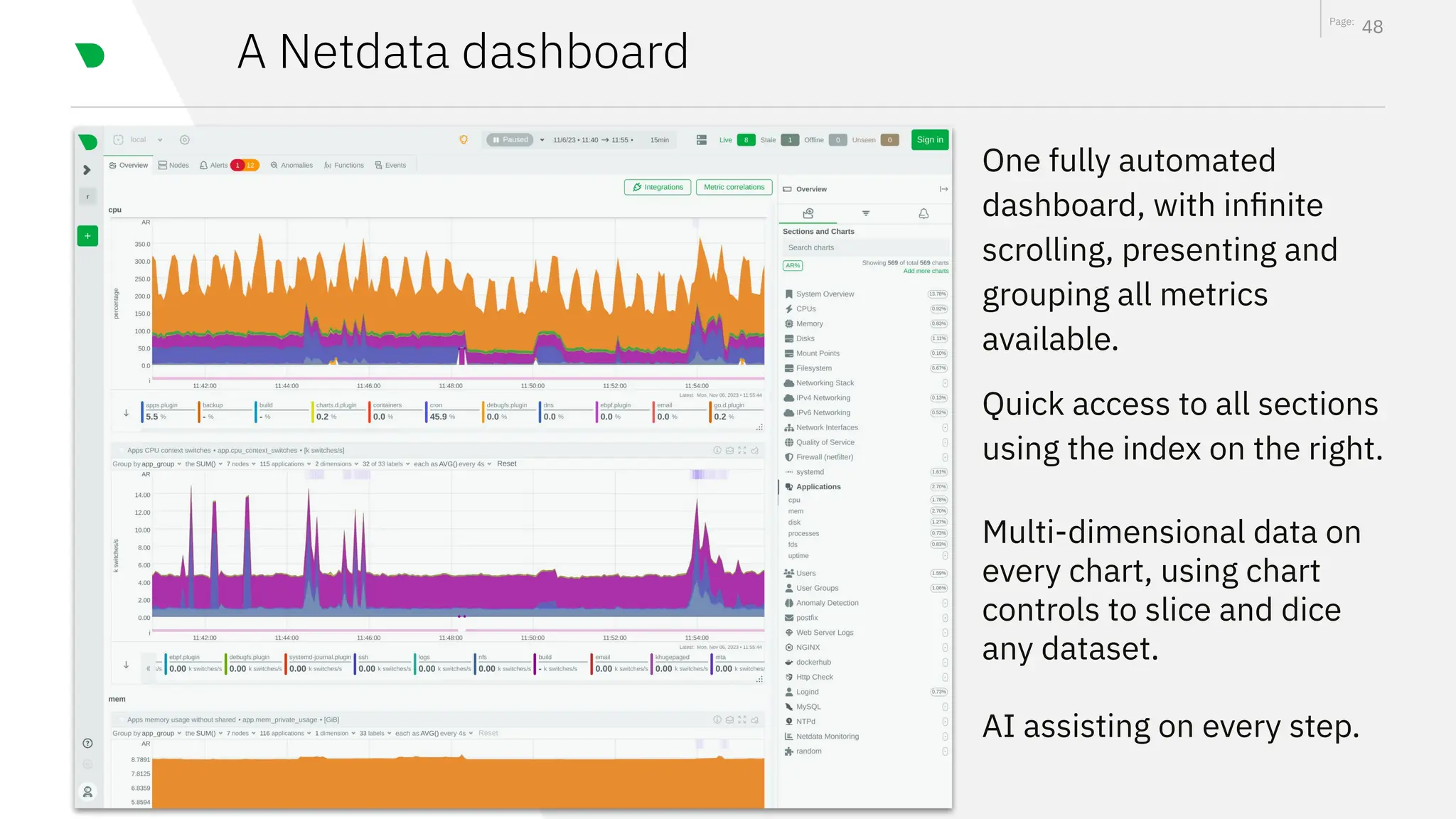This screenshot has width=1456, height=819.
Task: Click the nodes server icon near Live
Action: 702,140
